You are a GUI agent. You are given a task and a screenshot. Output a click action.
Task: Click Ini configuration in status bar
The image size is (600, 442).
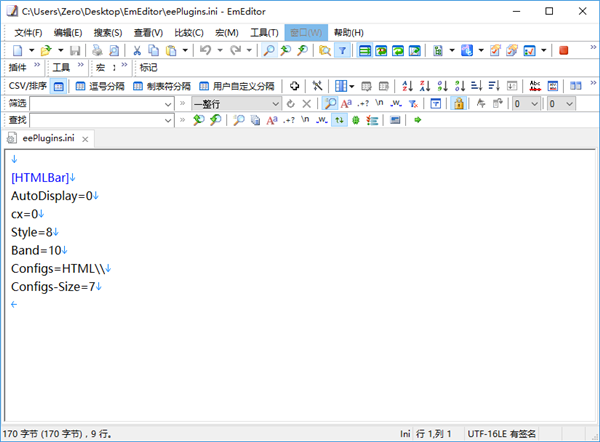pyautogui.click(x=405, y=434)
